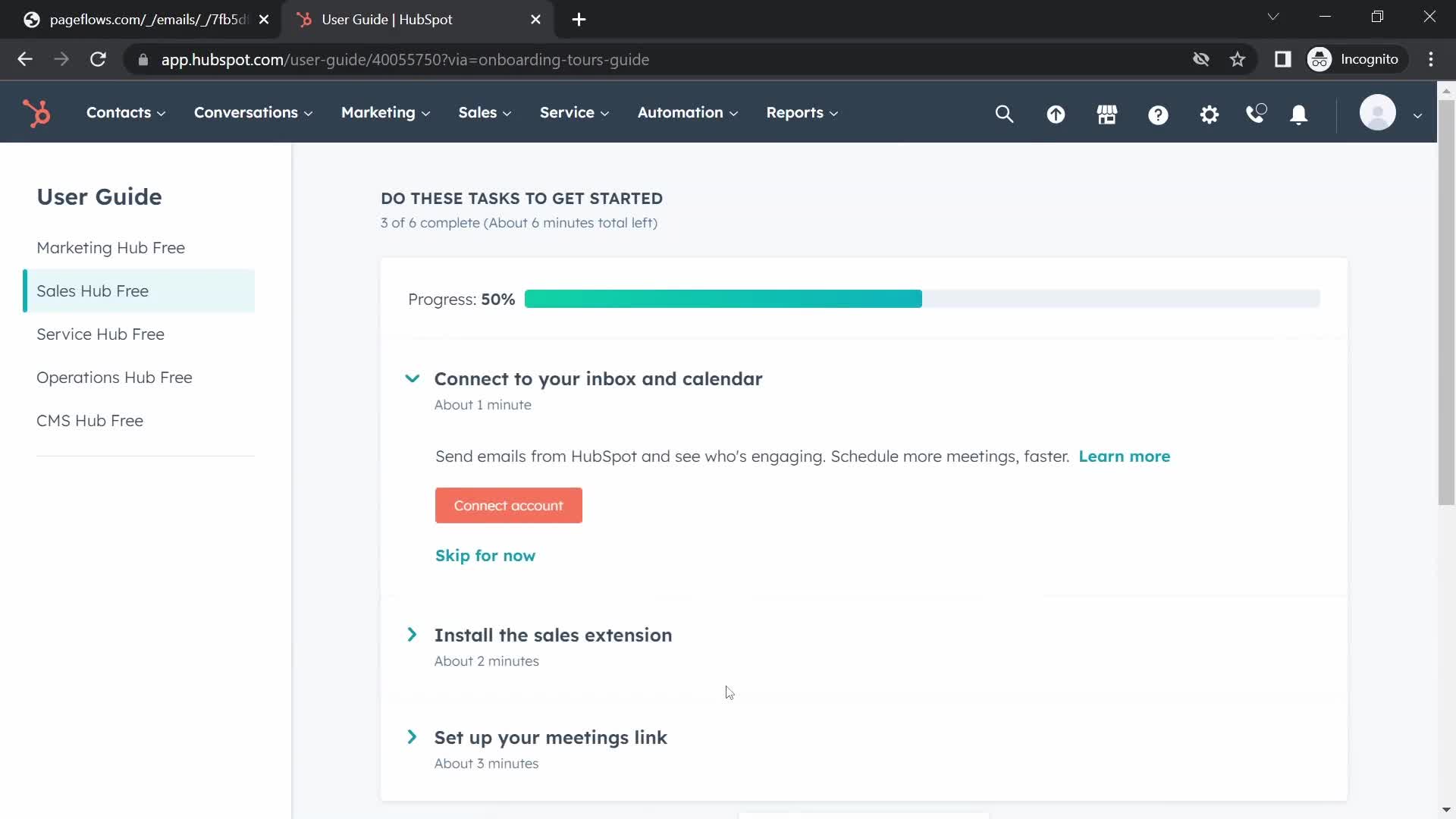Viewport: 1456px width, 819px height.
Task: Select Marketing Hub Free in sidebar
Action: tap(139, 248)
